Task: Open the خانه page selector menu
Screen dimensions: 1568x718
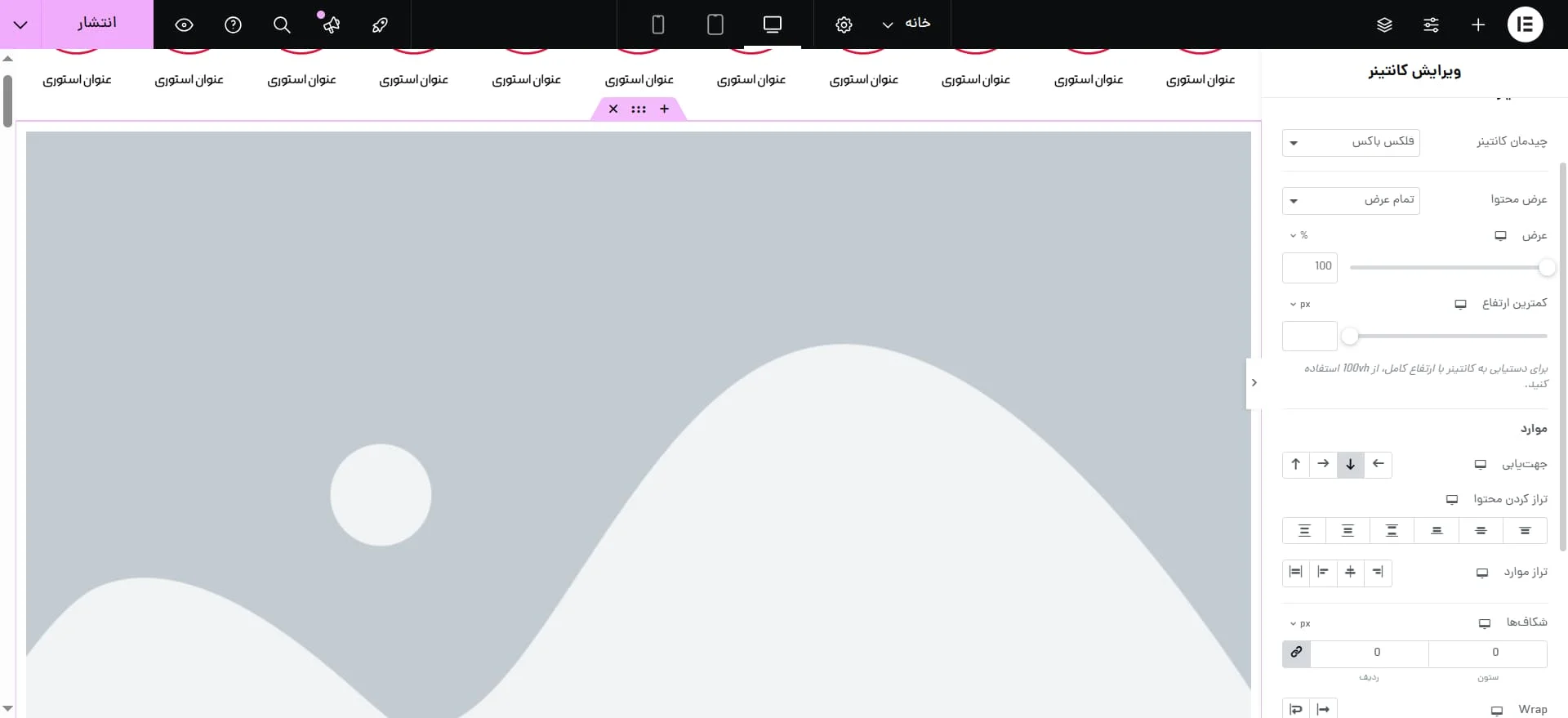Action: [906, 24]
